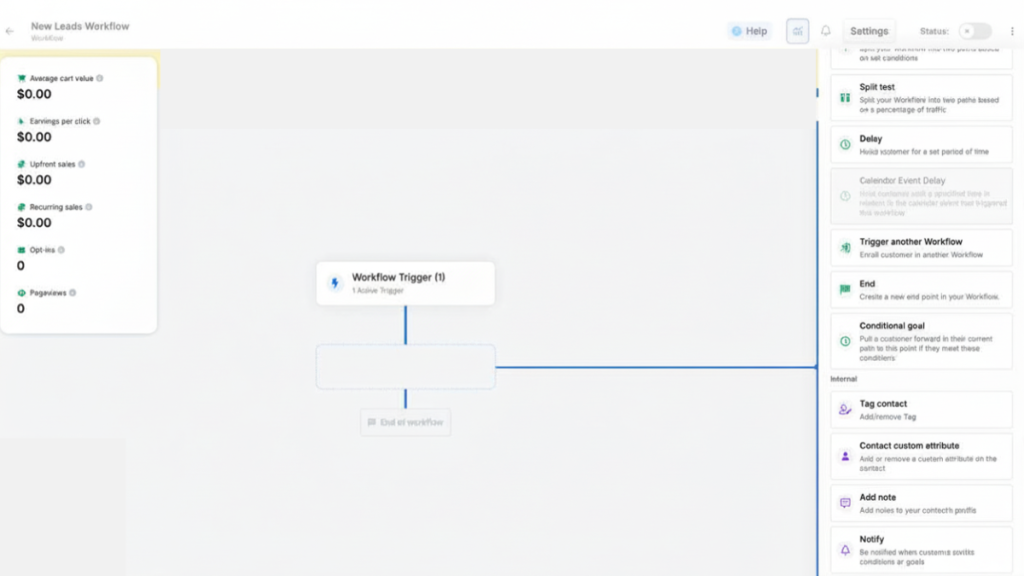The width and height of the screenshot is (1024, 576).
Task: Click the End flag icon
Action: [x=845, y=290]
